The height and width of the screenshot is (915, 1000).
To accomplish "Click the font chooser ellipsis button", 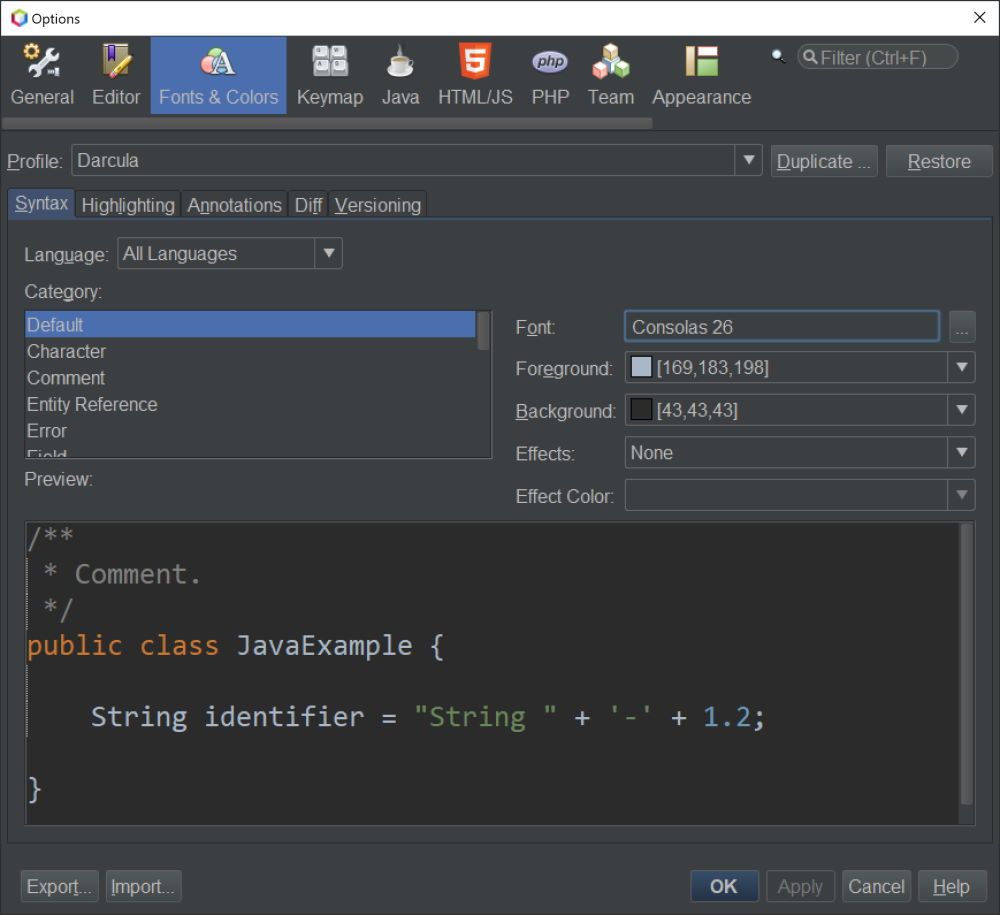I will coord(961,327).
